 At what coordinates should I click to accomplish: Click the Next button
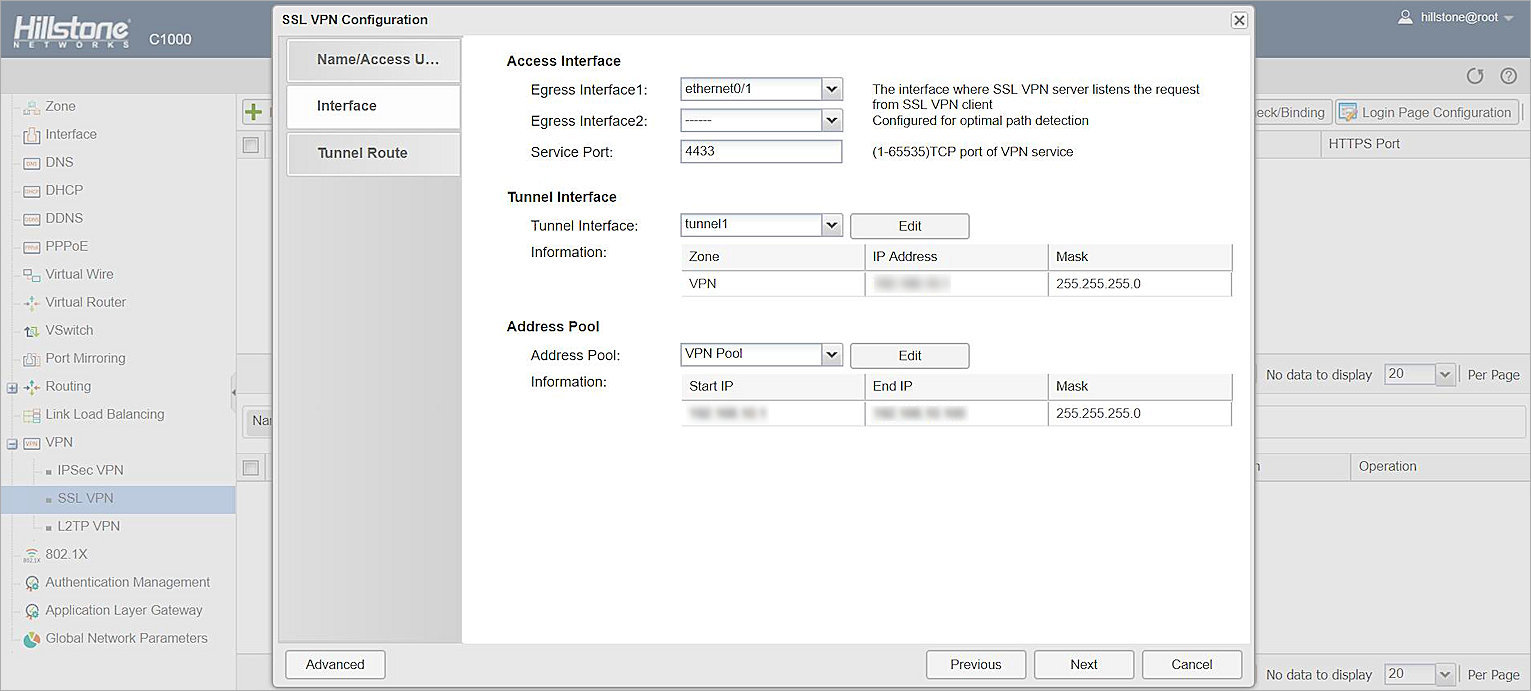1083,665
